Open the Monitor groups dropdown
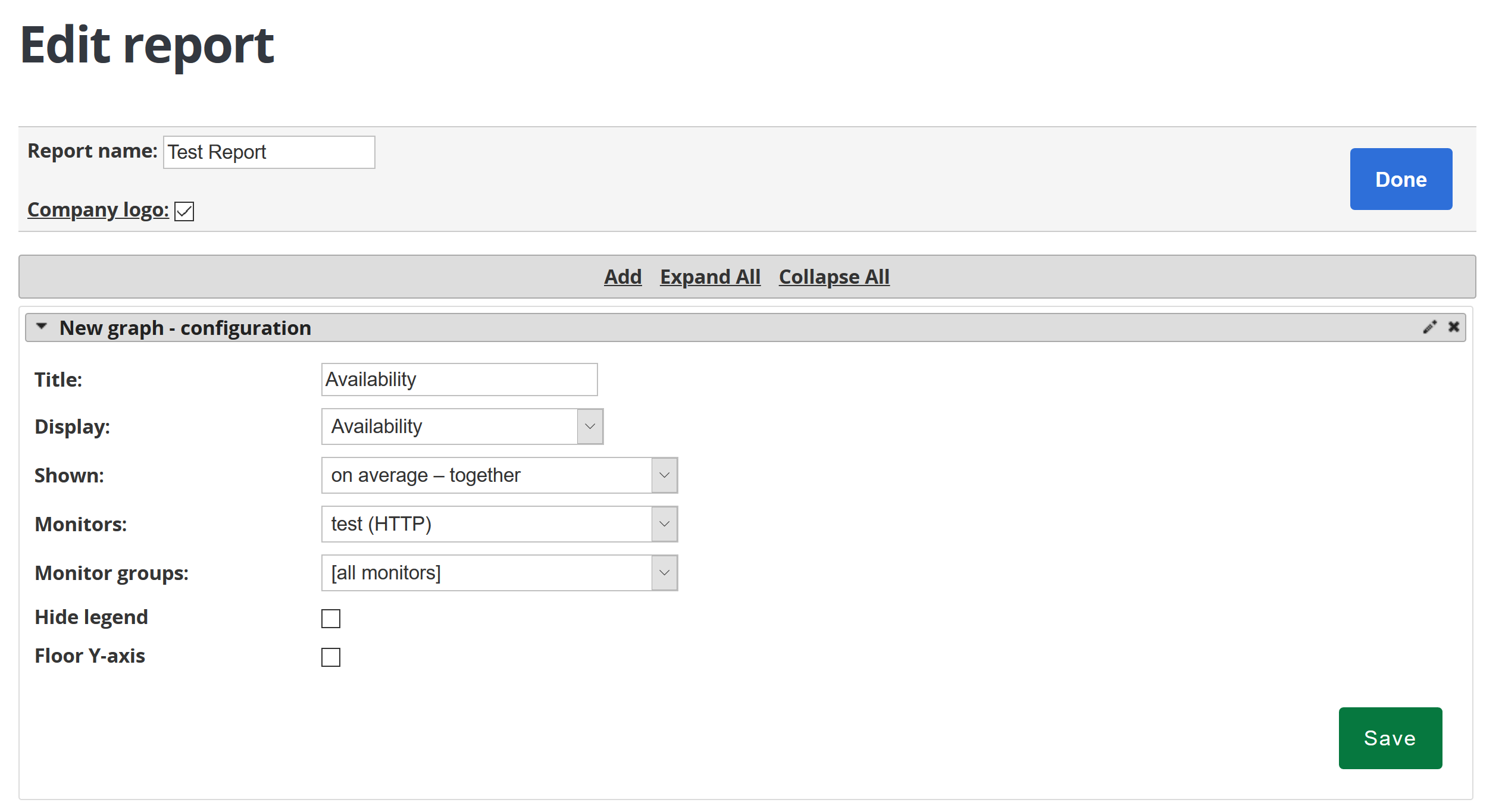 tap(499, 573)
